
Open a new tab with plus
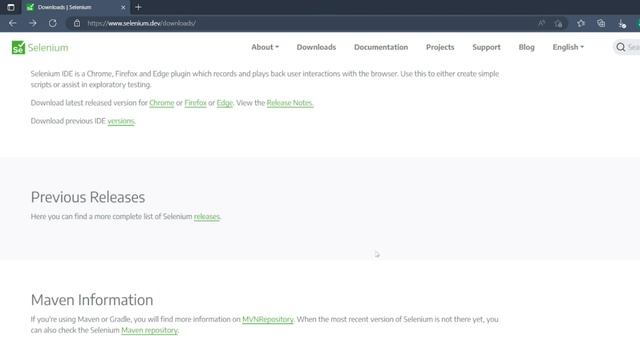pos(138,7)
